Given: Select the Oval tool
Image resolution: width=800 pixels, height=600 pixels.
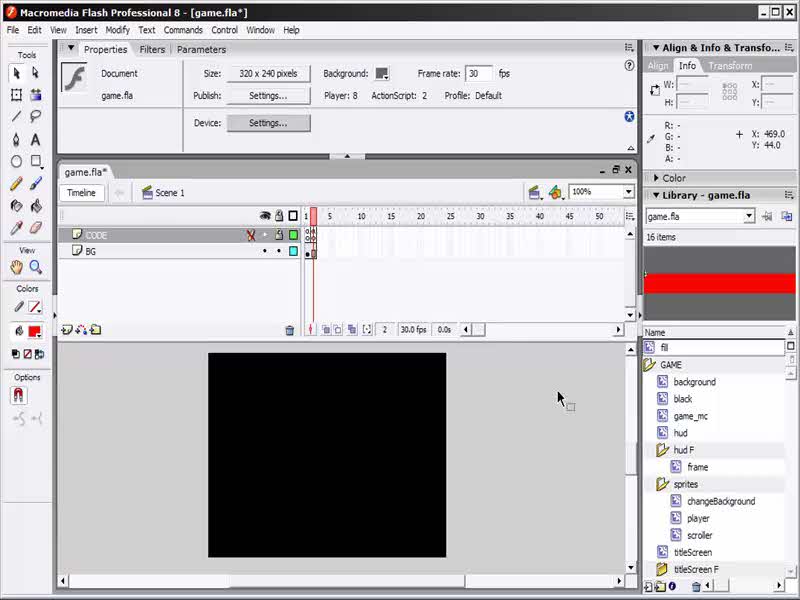Looking at the screenshot, I should click(x=16, y=161).
